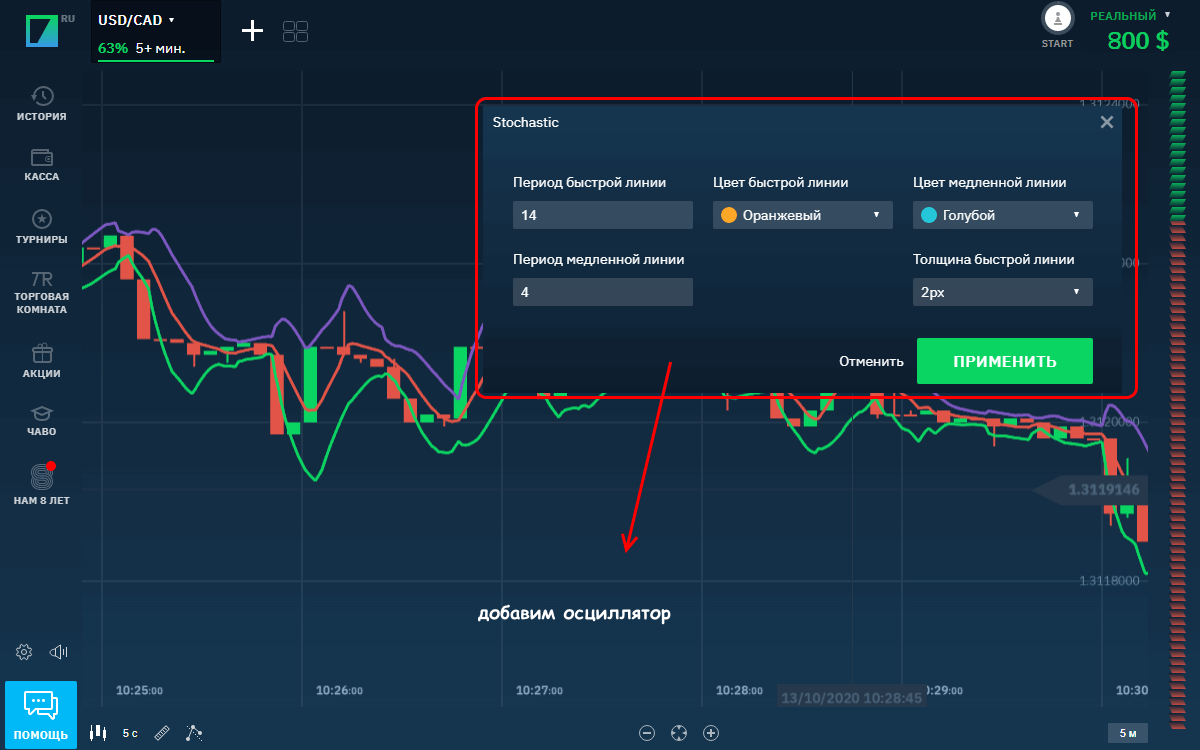Image resolution: width=1200 pixels, height=750 pixels.
Task: Open the drawing tools line icon
Action: coord(194,733)
